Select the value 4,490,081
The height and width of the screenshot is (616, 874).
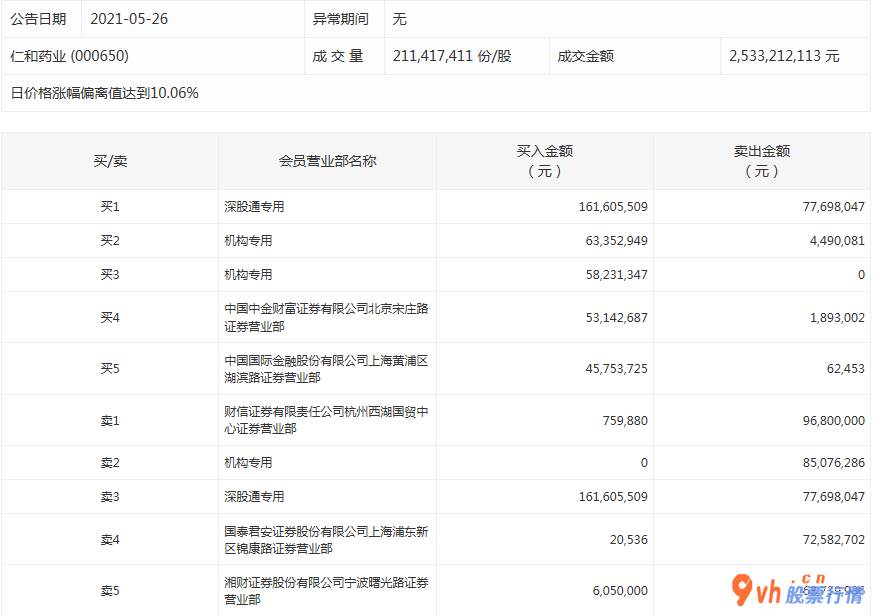pos(837,241)
